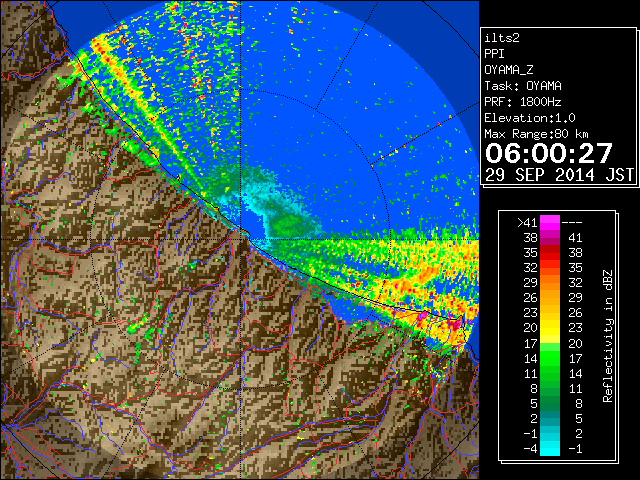Screen dimensions: 640x480
Task: Pick the cyan -4 to -1 dBZ legend swatch
Action: point(550,449)
